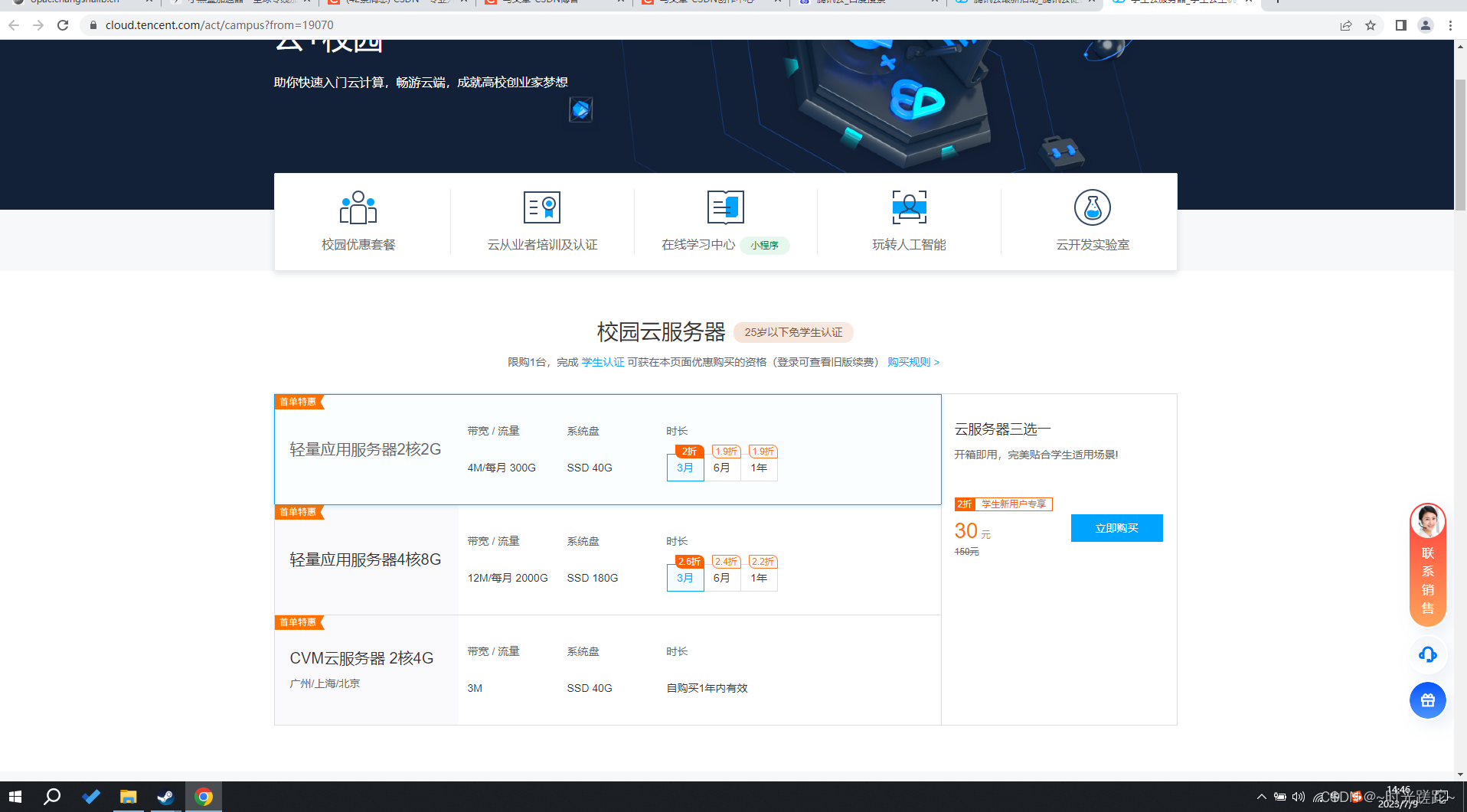Click the scrollbar down arrow
Image resolution: width=1467 pixels, height=812 pixels.
(x=1460, y=774)
